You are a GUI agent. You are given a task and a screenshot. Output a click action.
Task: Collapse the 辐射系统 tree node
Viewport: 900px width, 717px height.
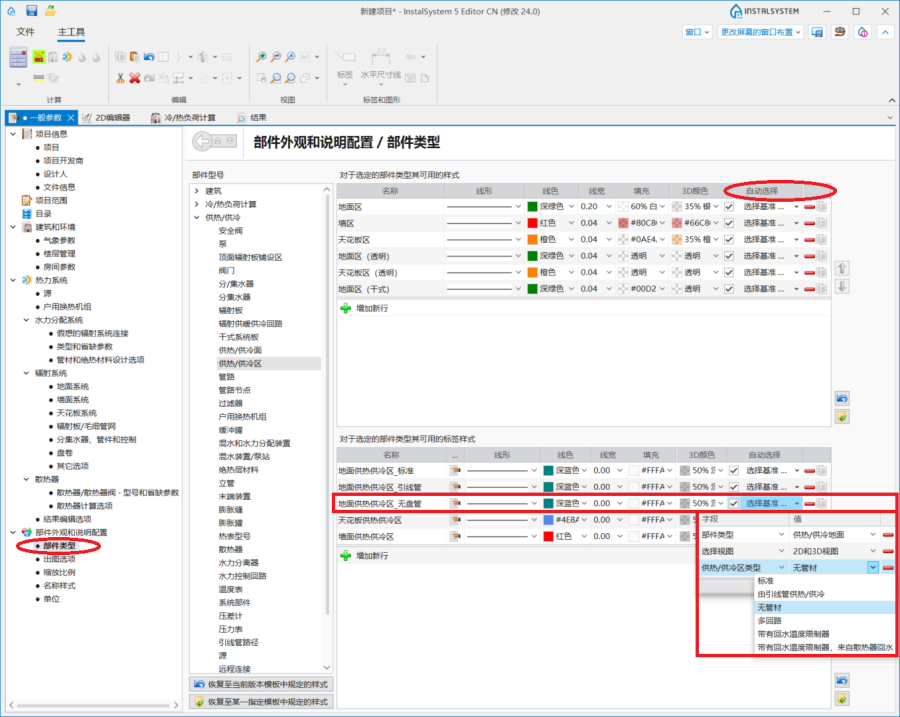click(26, 373)
